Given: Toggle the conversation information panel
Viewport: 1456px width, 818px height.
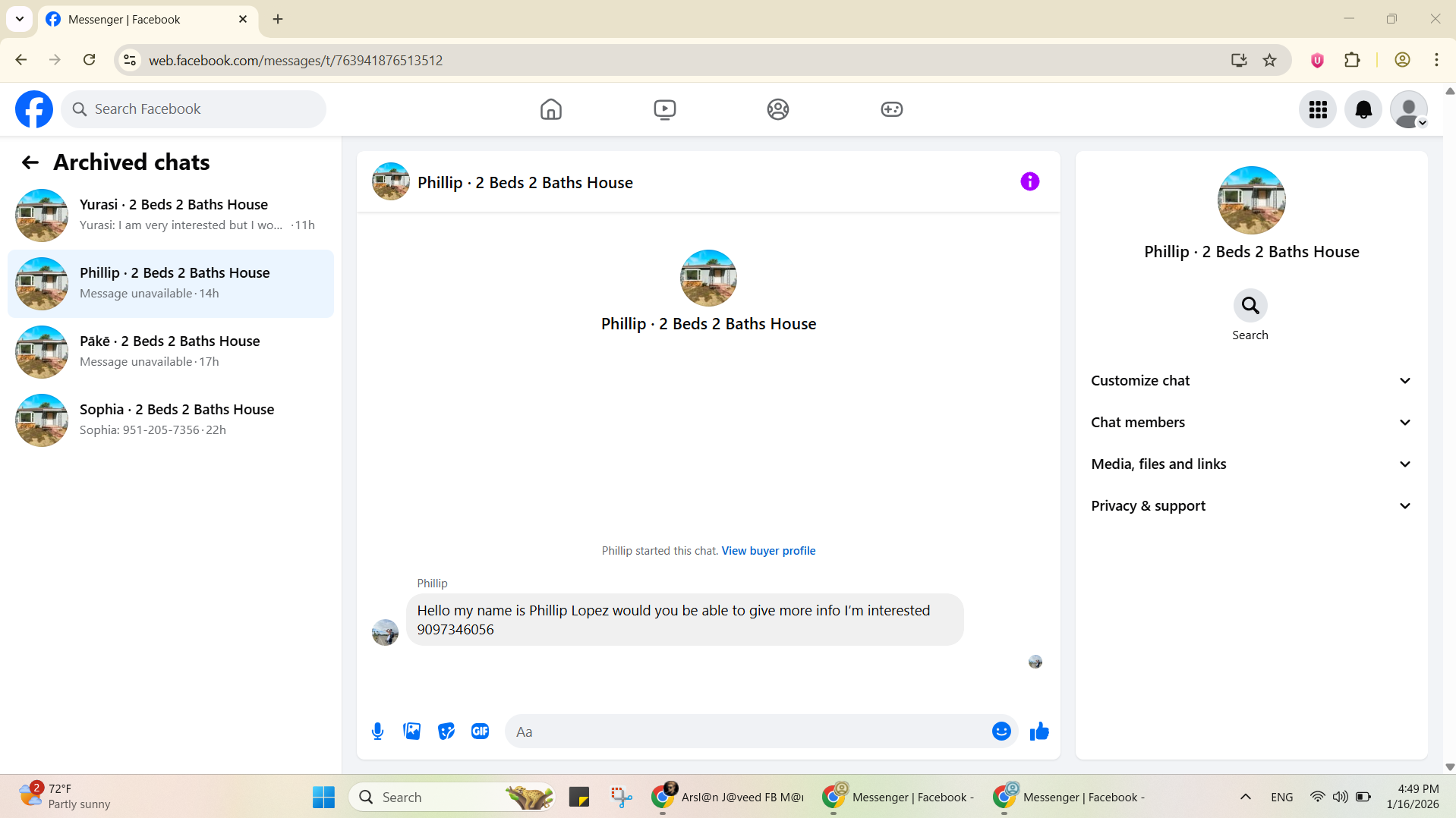Looking at the screenshot, I should tap(1030, 181).
